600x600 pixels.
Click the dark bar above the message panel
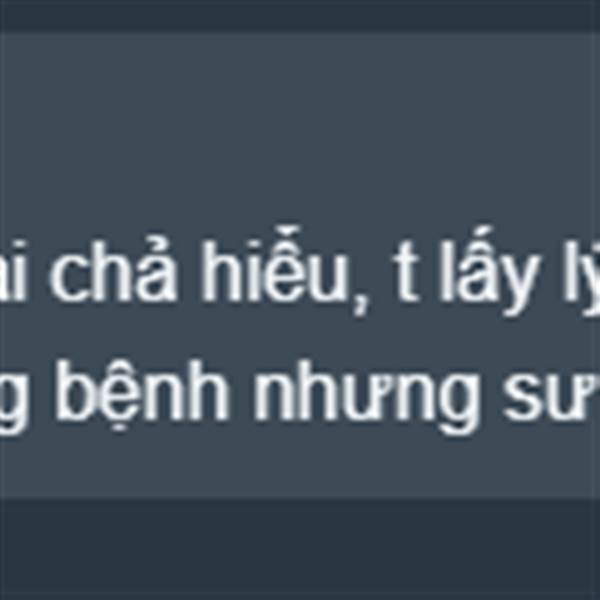(x=300, y=15)
